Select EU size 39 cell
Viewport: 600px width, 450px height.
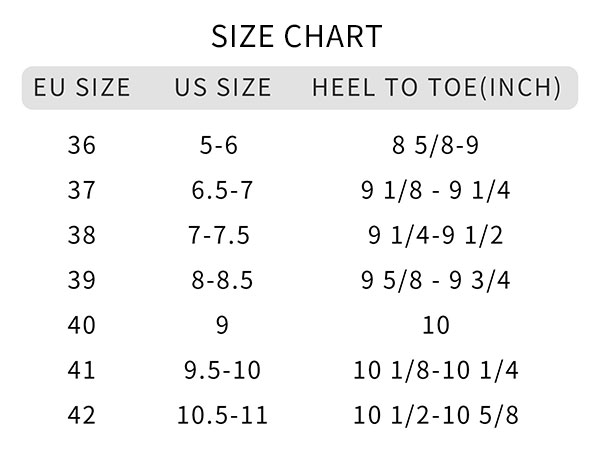point(82,281)
